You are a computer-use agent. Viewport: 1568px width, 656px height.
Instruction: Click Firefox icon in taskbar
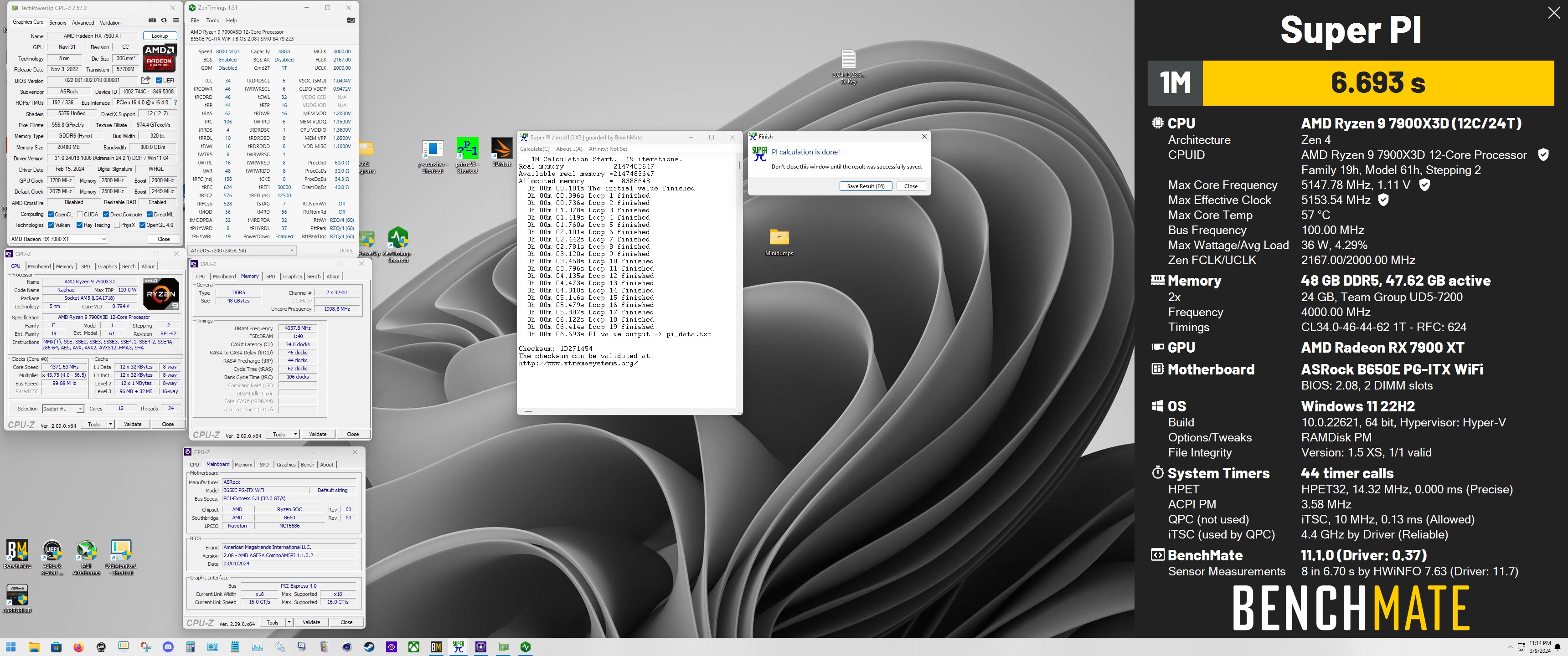[78, 647]
